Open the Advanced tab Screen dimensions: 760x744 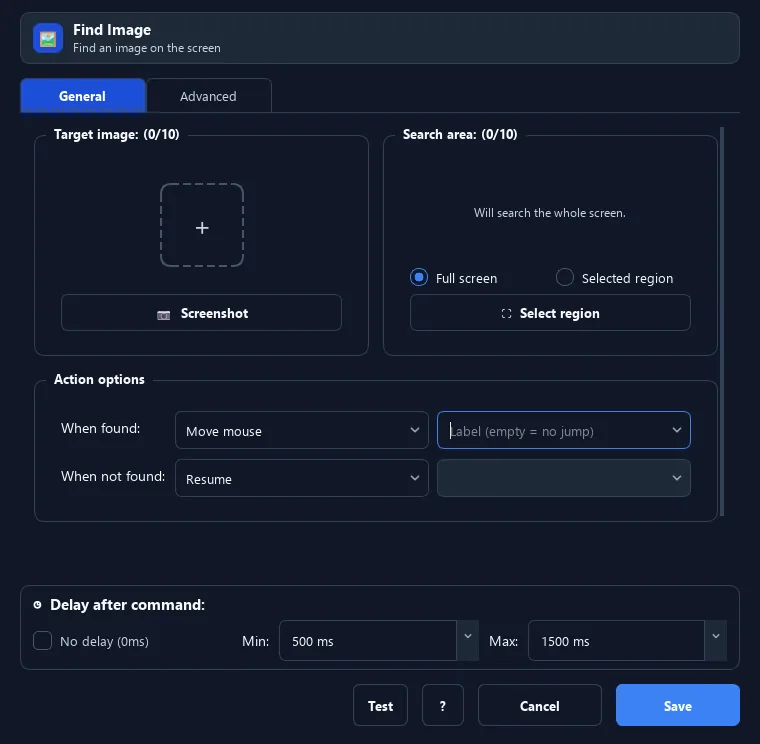(x=209, y=96)
